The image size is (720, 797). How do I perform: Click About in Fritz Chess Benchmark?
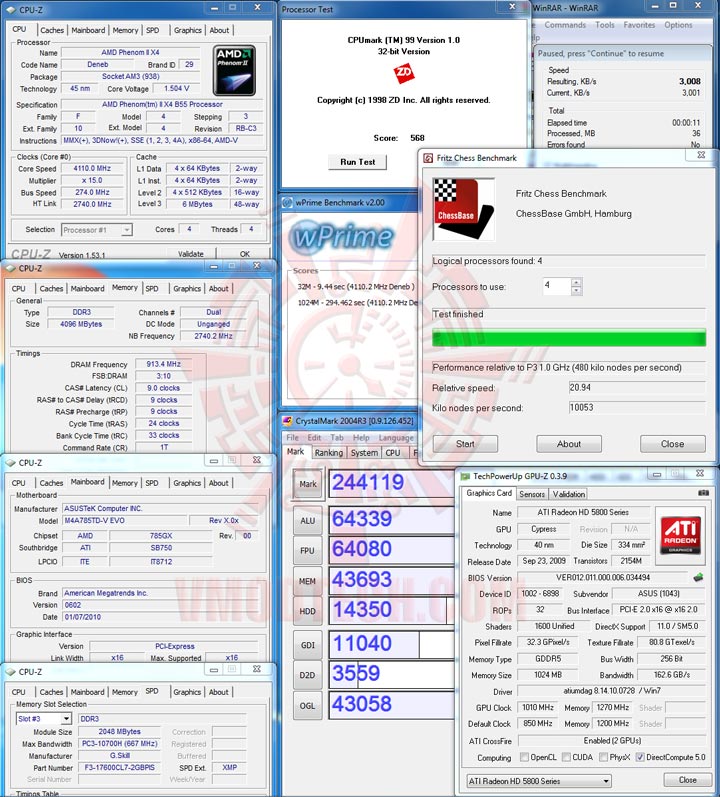click(x=569, y=444)
